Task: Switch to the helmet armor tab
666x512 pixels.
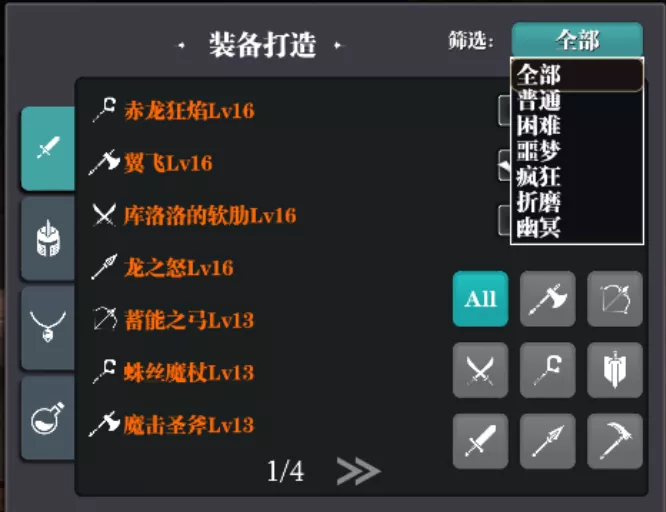Action: tap(48, 238)
